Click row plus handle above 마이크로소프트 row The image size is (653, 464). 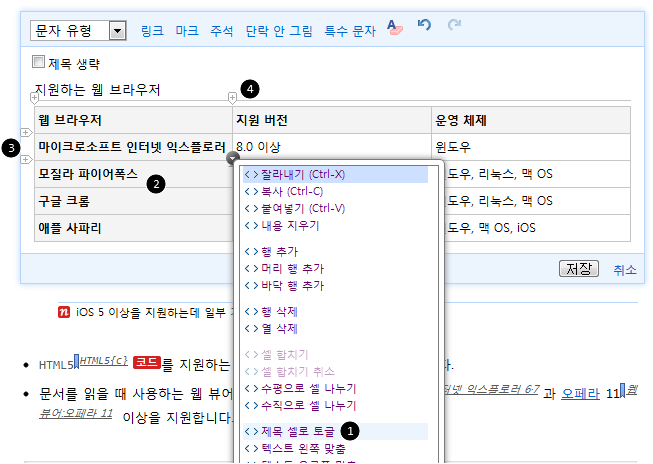coord(26,132)
